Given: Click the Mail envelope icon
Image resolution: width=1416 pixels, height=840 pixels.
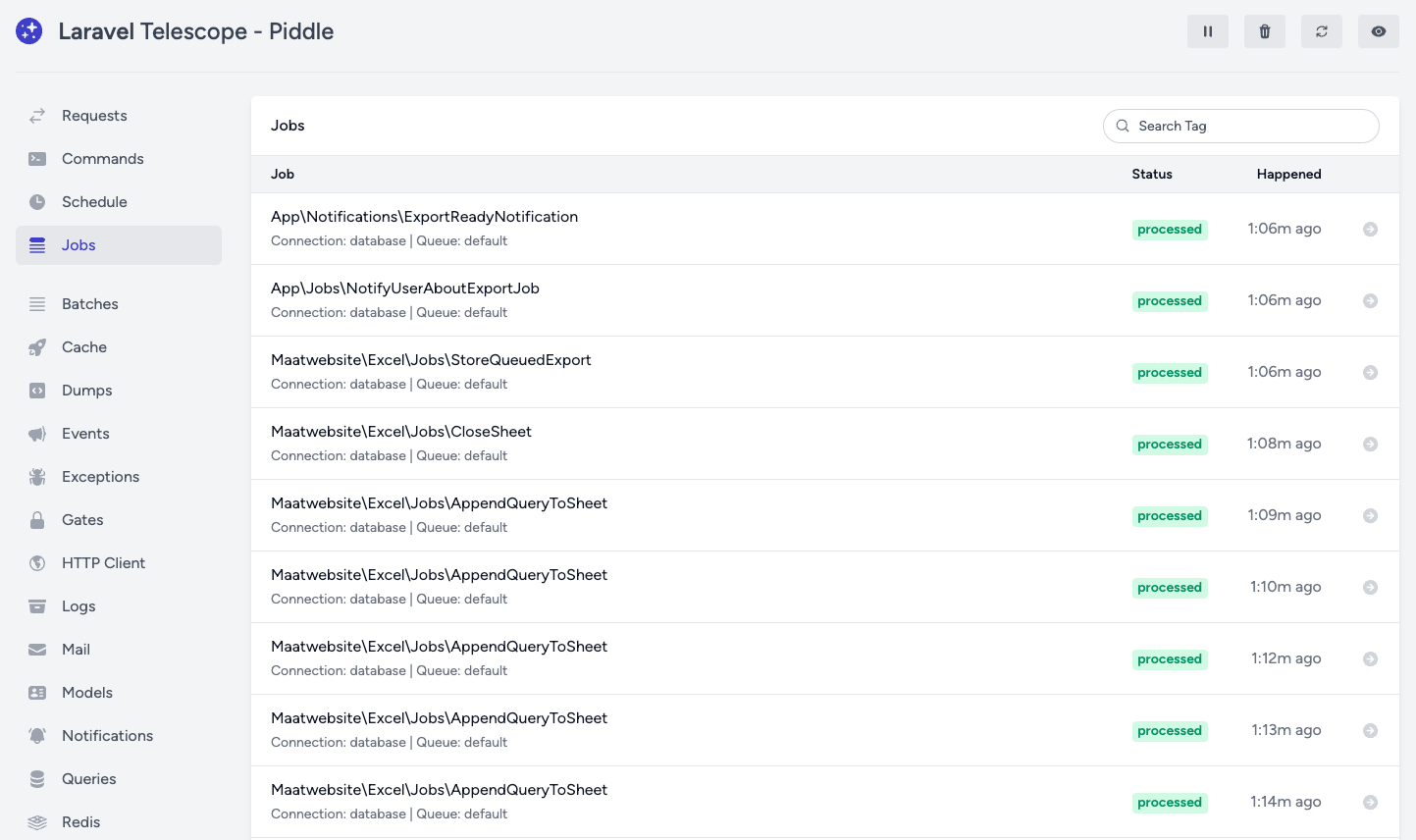Looking at the screenshot, I should click(37, 650).
